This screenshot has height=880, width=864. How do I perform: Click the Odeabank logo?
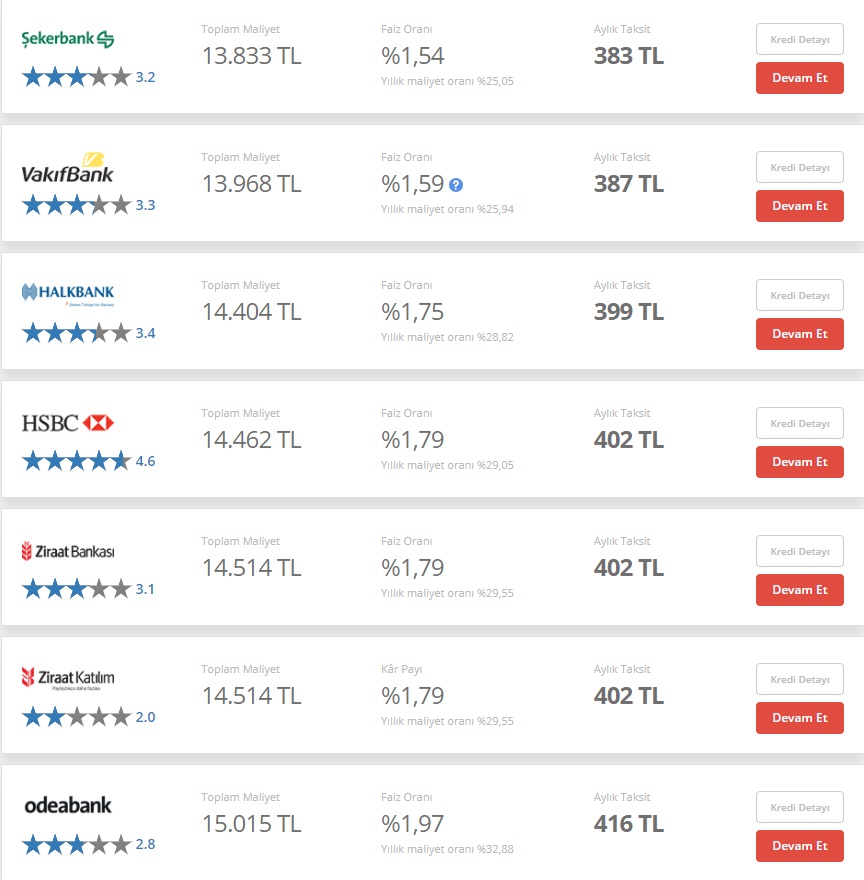tap(68, 805)
